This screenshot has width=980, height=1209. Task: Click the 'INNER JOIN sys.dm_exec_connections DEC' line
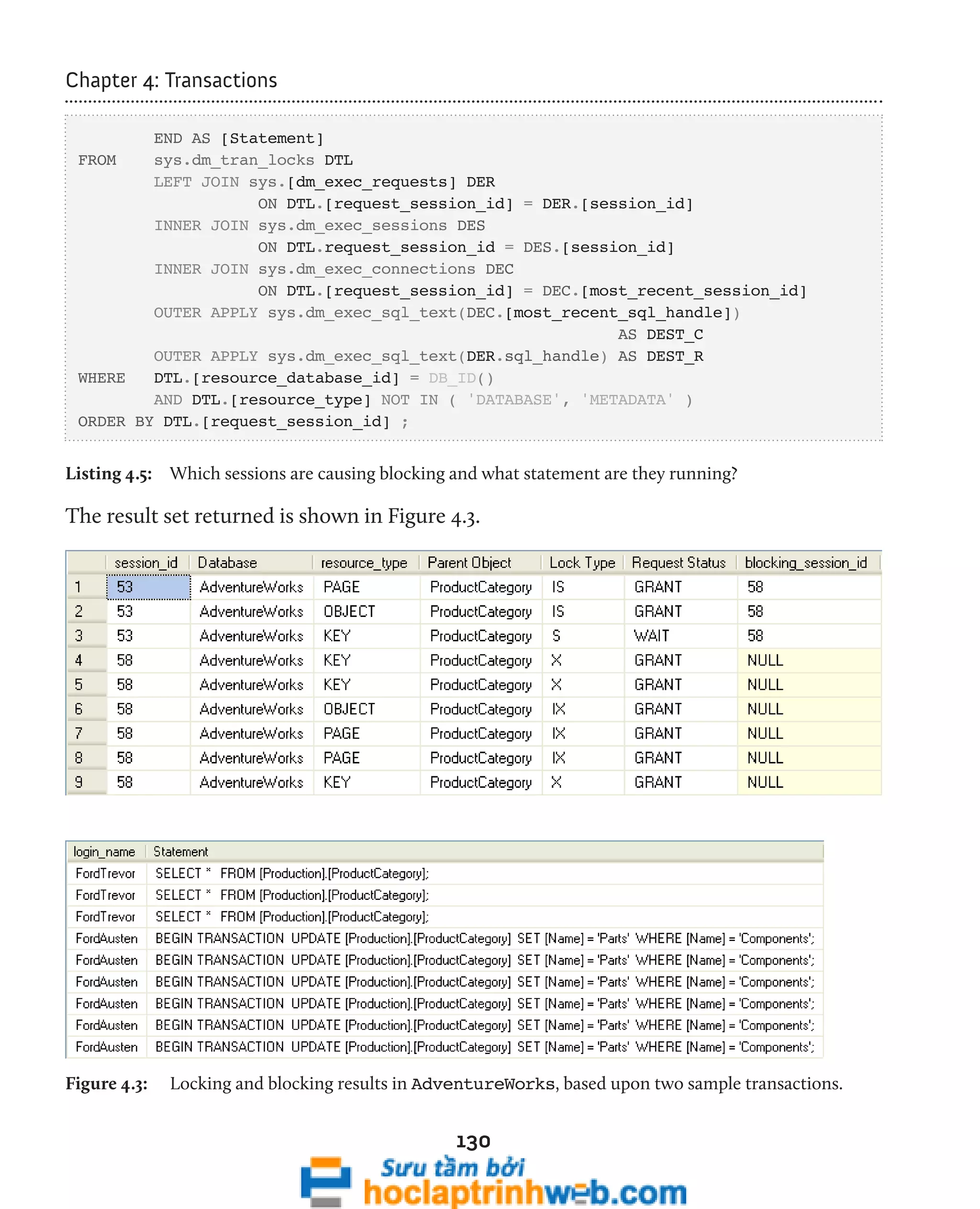pyautogui.click(x=334, y=269)
